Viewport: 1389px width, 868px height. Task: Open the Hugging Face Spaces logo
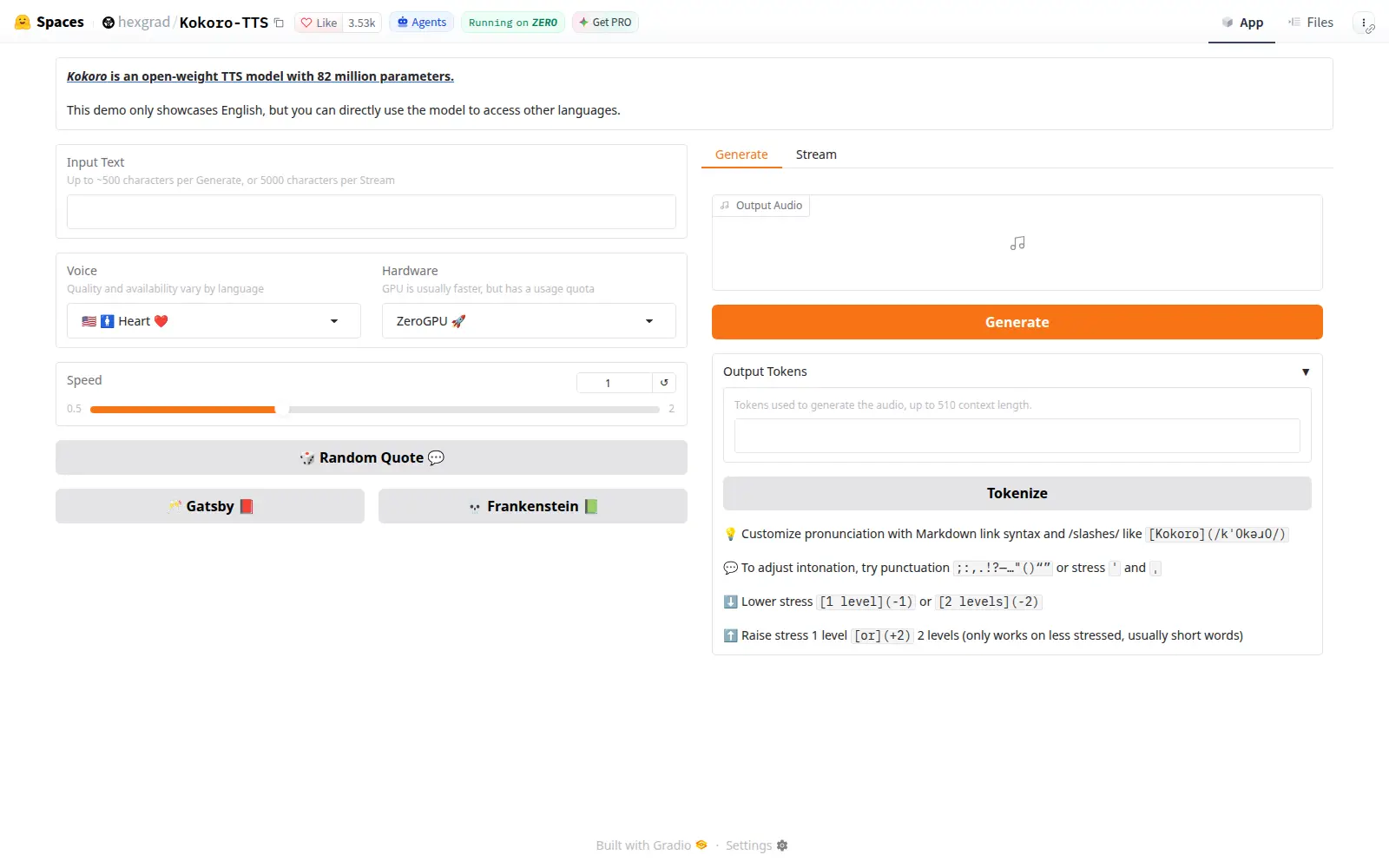pos(49,23)
